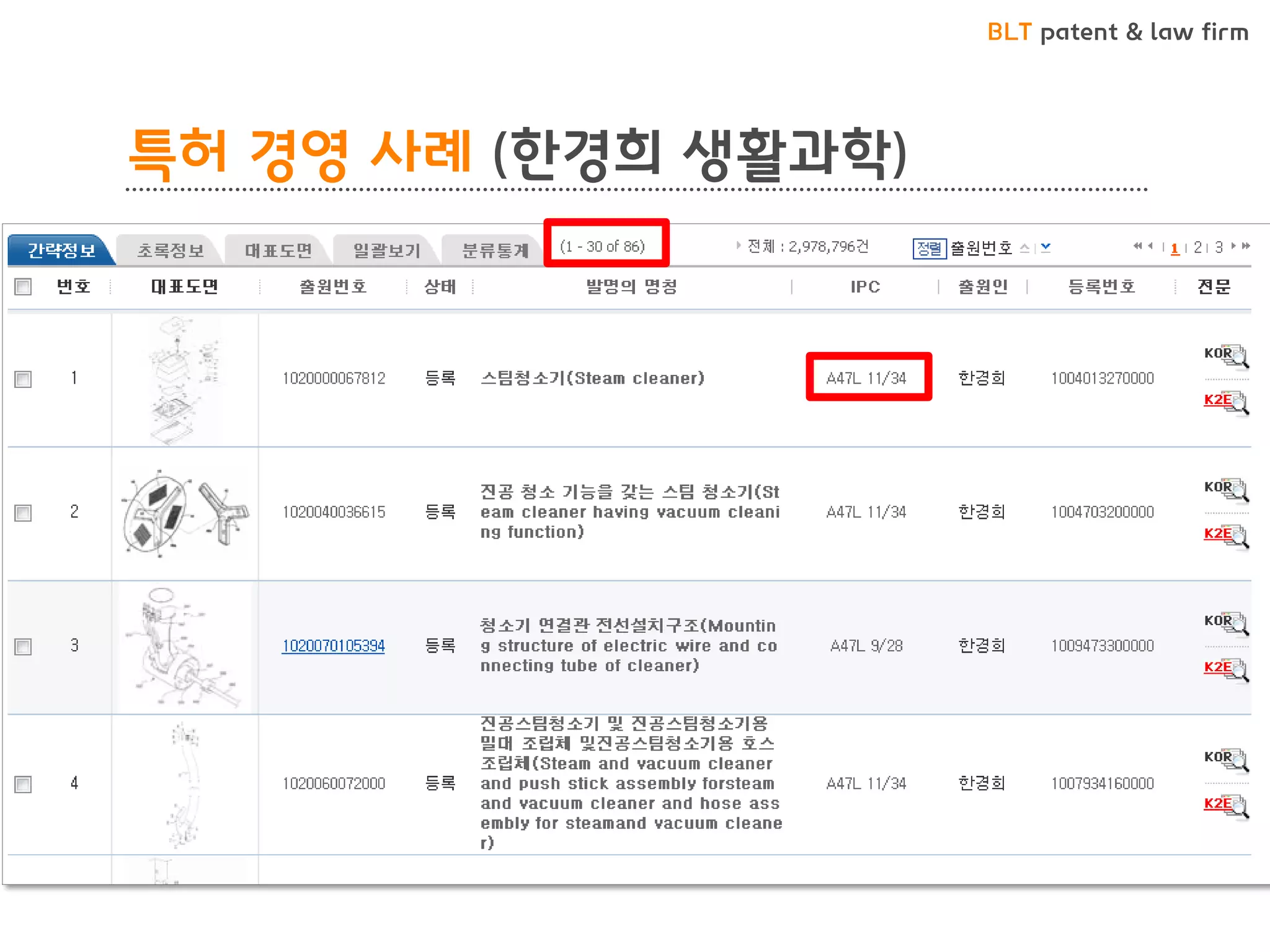Viewport: 1270px width, 952px height.
Task: Switch to the 분류통계 tab
Action: [x=495, y=250]
